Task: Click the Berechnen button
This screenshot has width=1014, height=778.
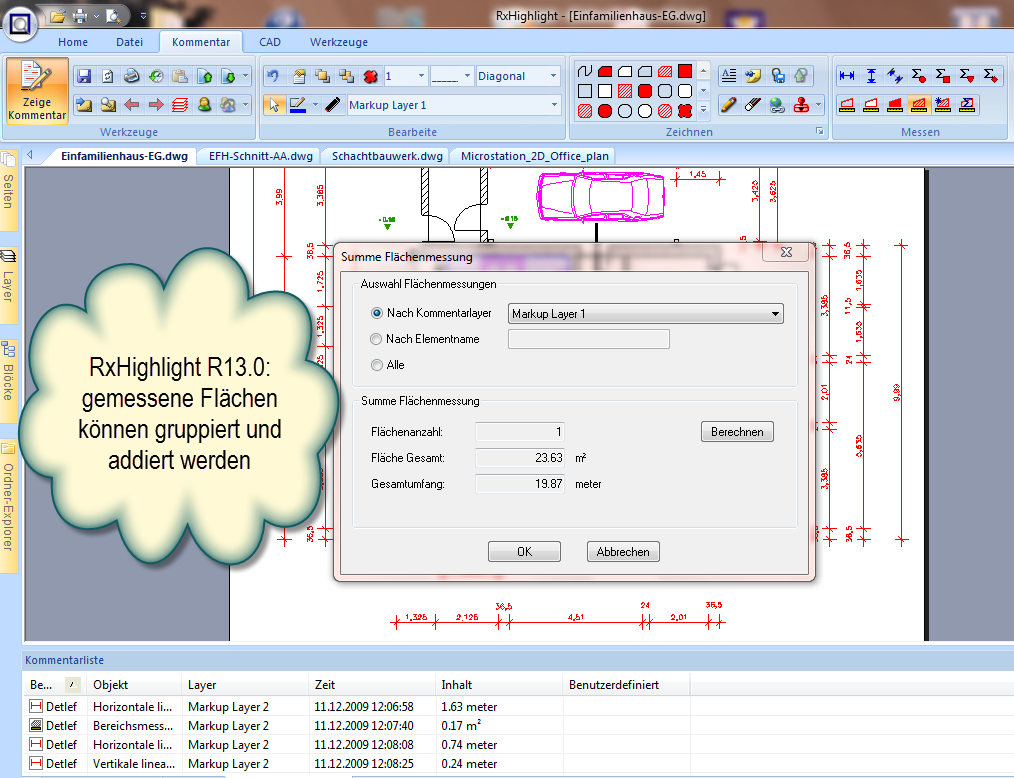Action: [x=737, y=432]
